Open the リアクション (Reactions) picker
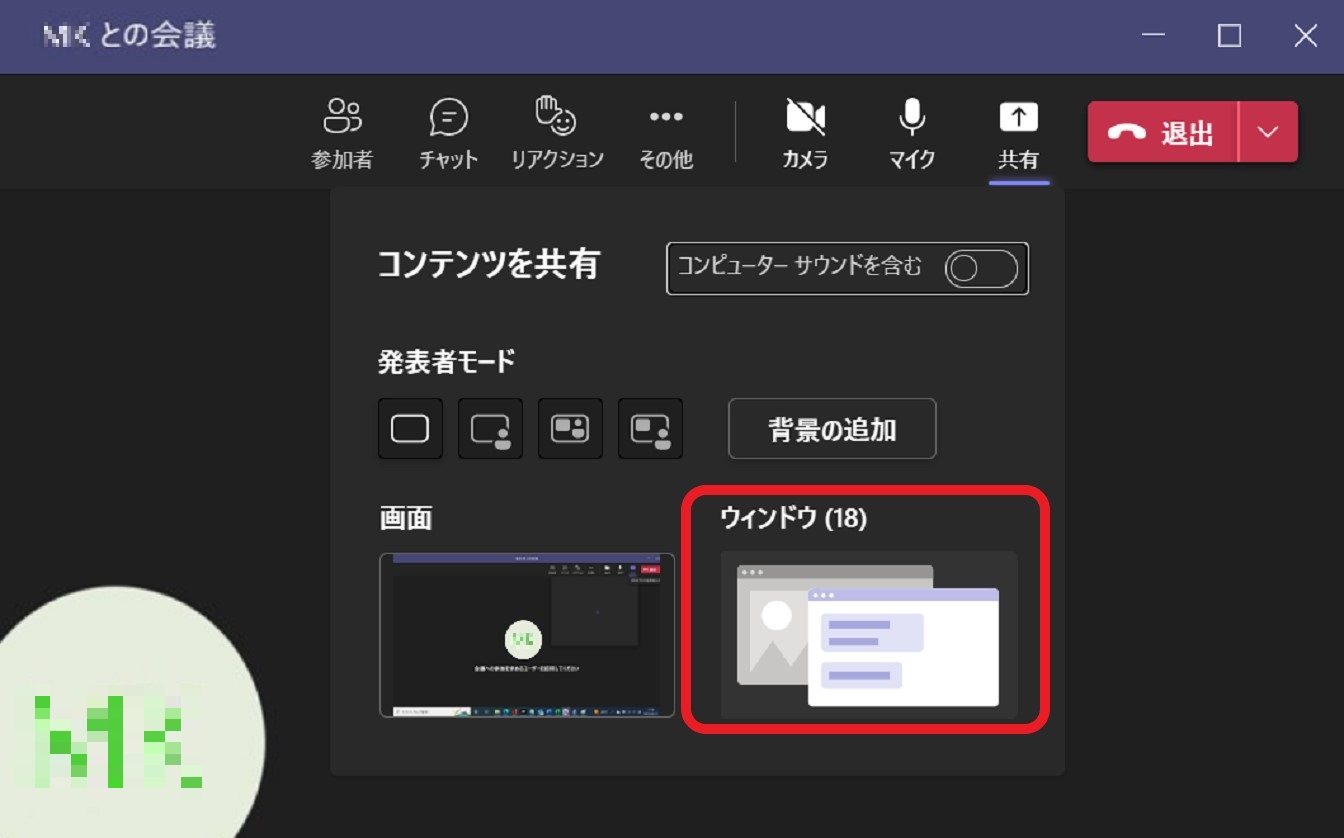The image size is (1344, 838). coord(557,132)
